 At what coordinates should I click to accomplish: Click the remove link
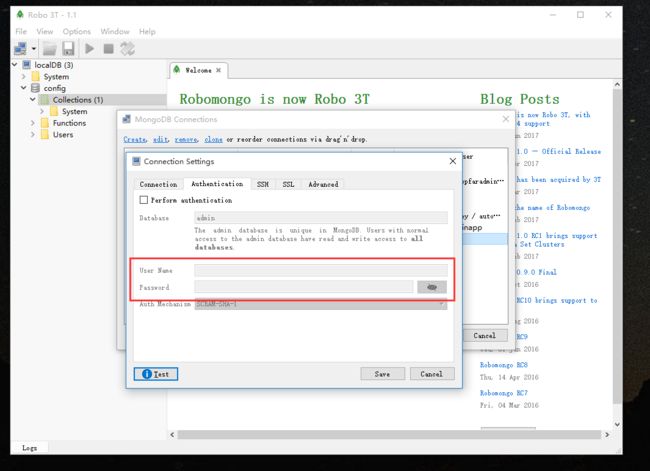(186, 139)
